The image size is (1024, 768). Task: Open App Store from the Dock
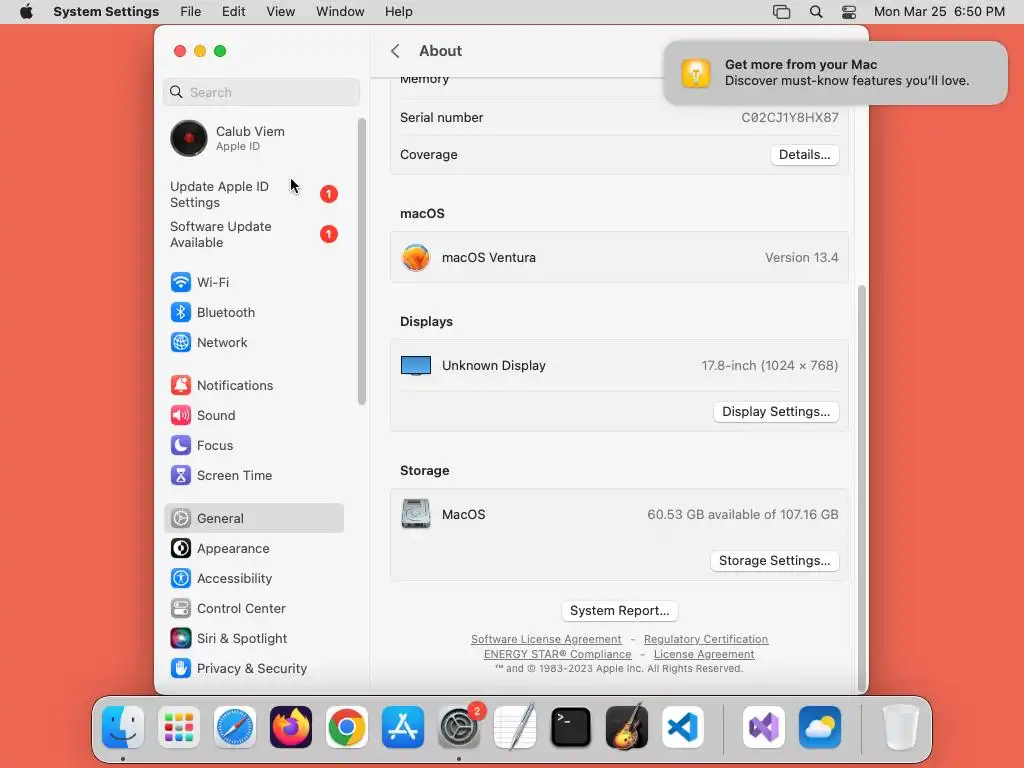(x=403, y=727)
